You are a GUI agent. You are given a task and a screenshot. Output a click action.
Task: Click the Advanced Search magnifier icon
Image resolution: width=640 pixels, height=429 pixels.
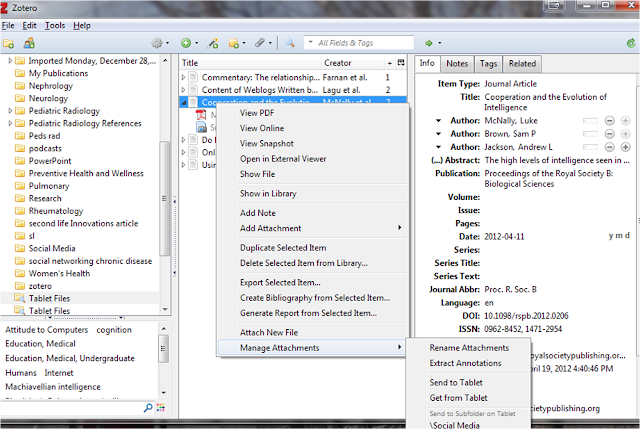tap(290, 43)
